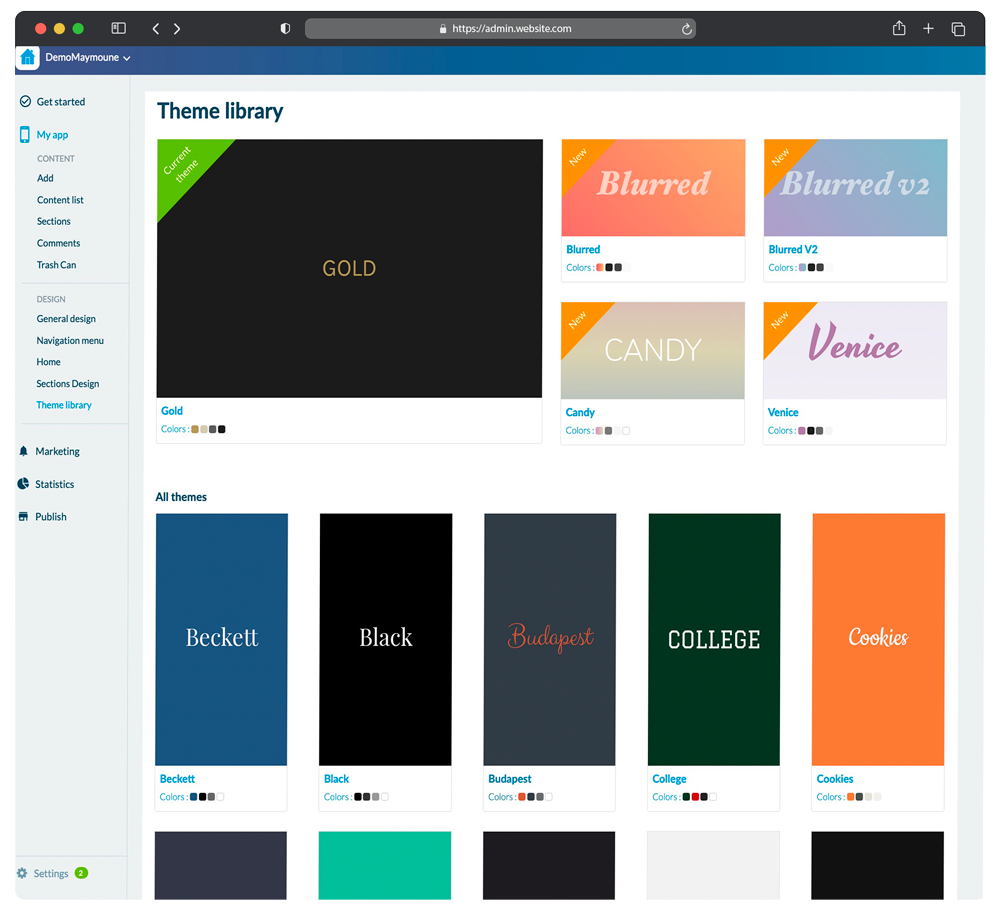Reload the page using the refresh icon
The image size is (1000, 913).
pos(686,29)
